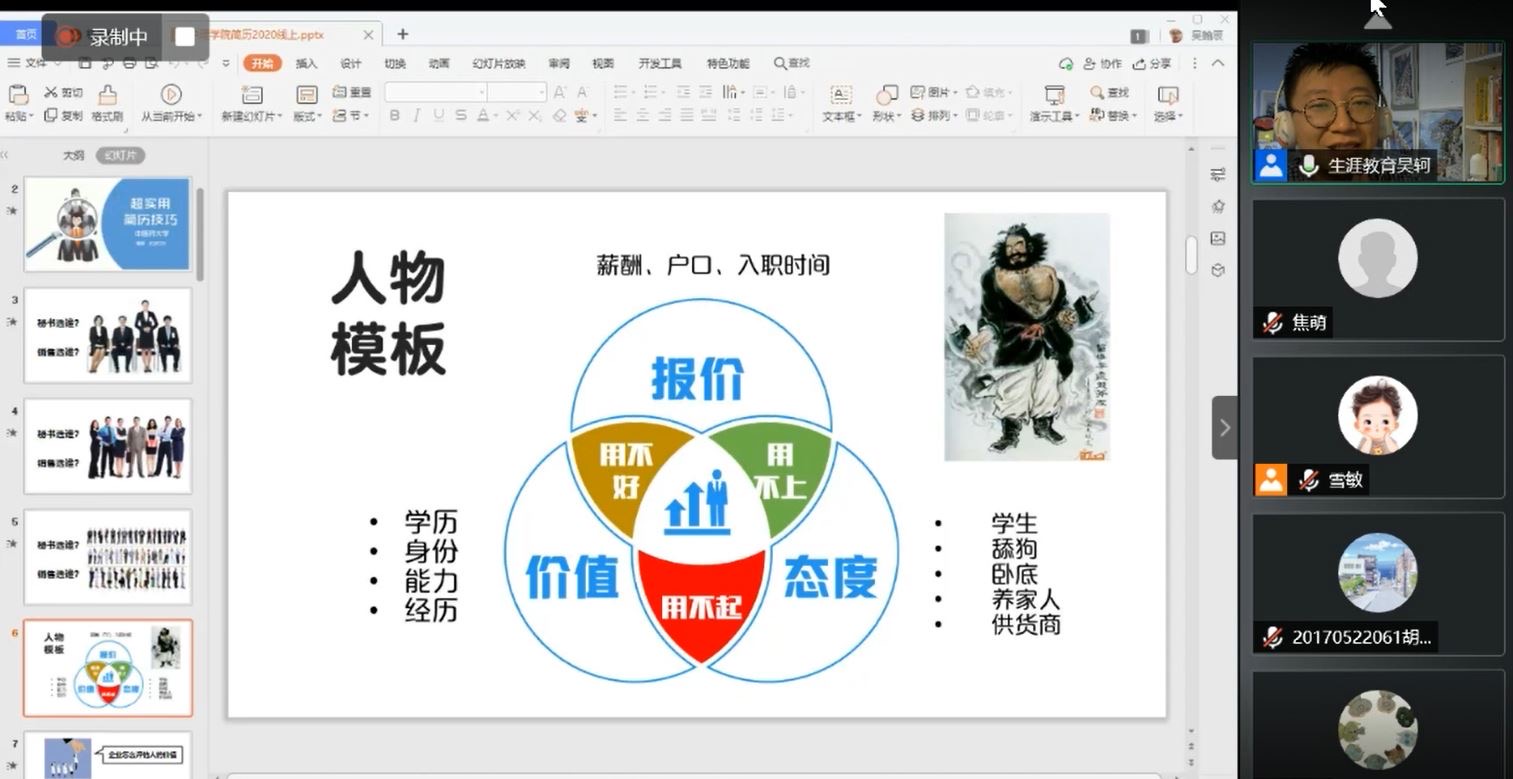This screenshot has height=779, width=1513.
Task: Start slideshow from current slide (从当前开始)
Action: 171,95
